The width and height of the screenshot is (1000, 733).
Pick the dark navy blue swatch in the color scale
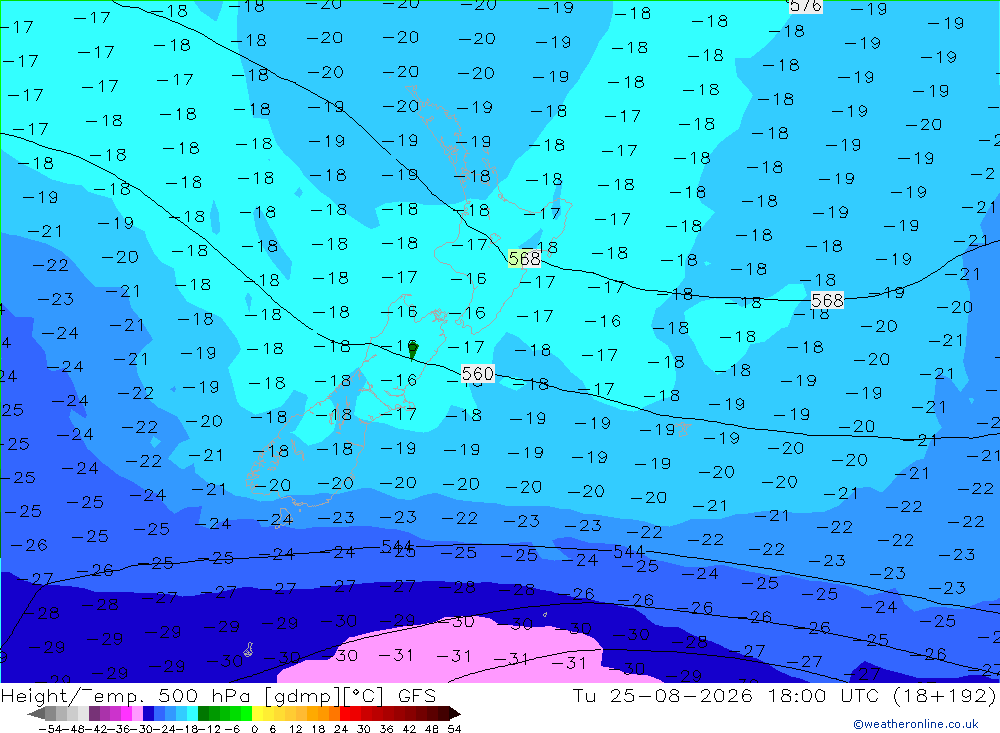tap(148, 714)
